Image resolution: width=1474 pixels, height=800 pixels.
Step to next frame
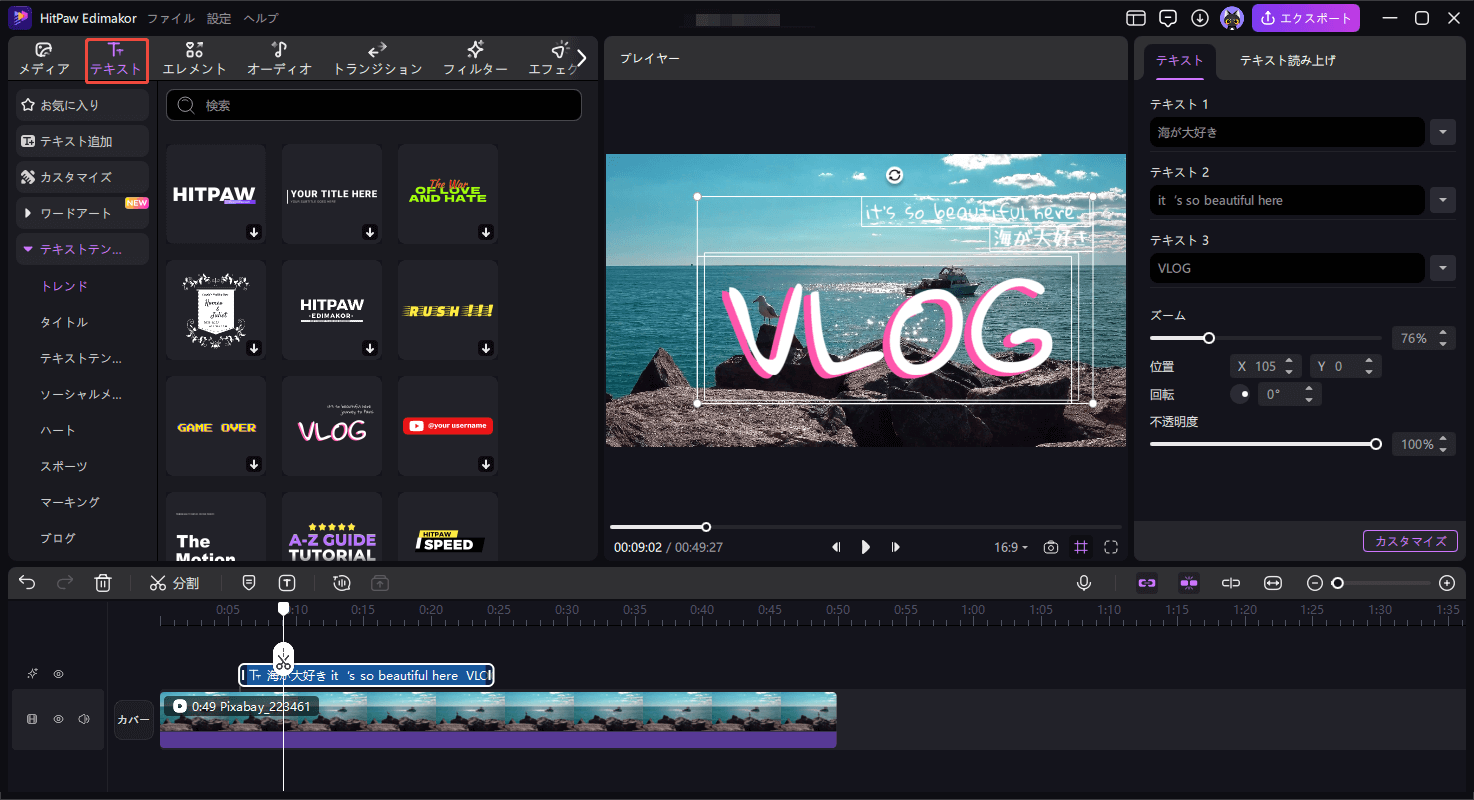(x=896, y=547)
